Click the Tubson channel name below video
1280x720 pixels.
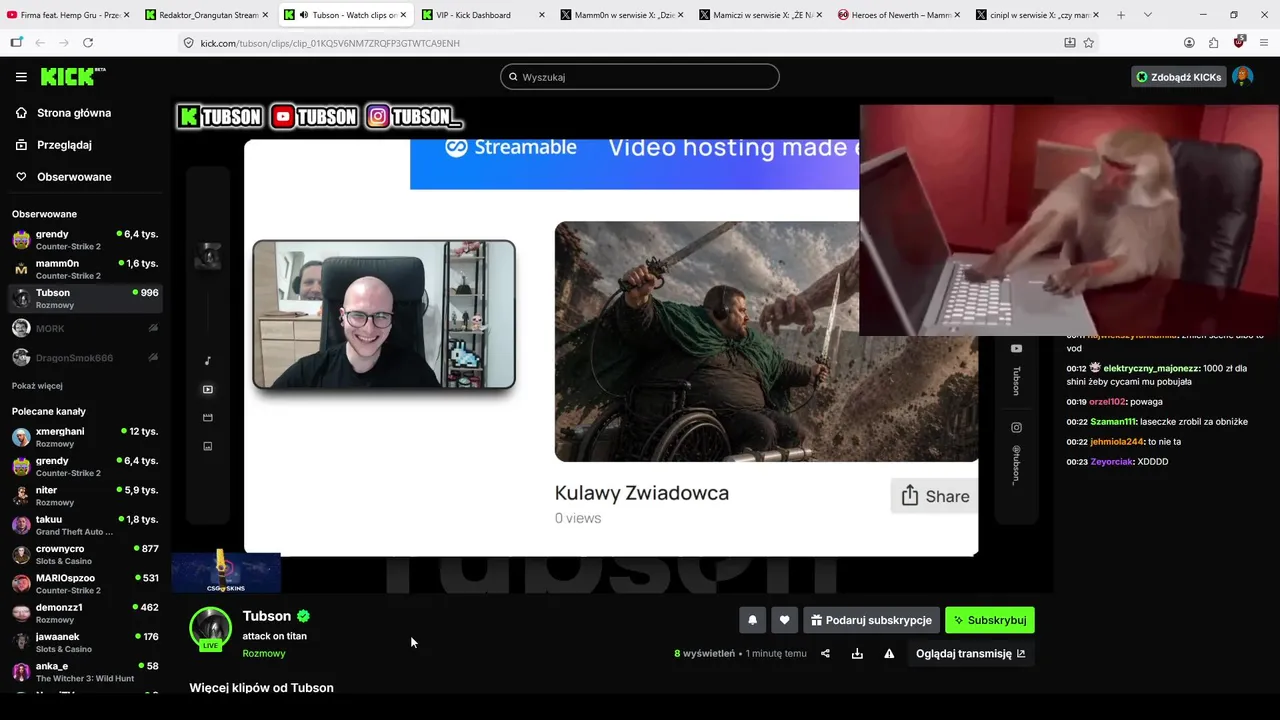coord(267,616)
